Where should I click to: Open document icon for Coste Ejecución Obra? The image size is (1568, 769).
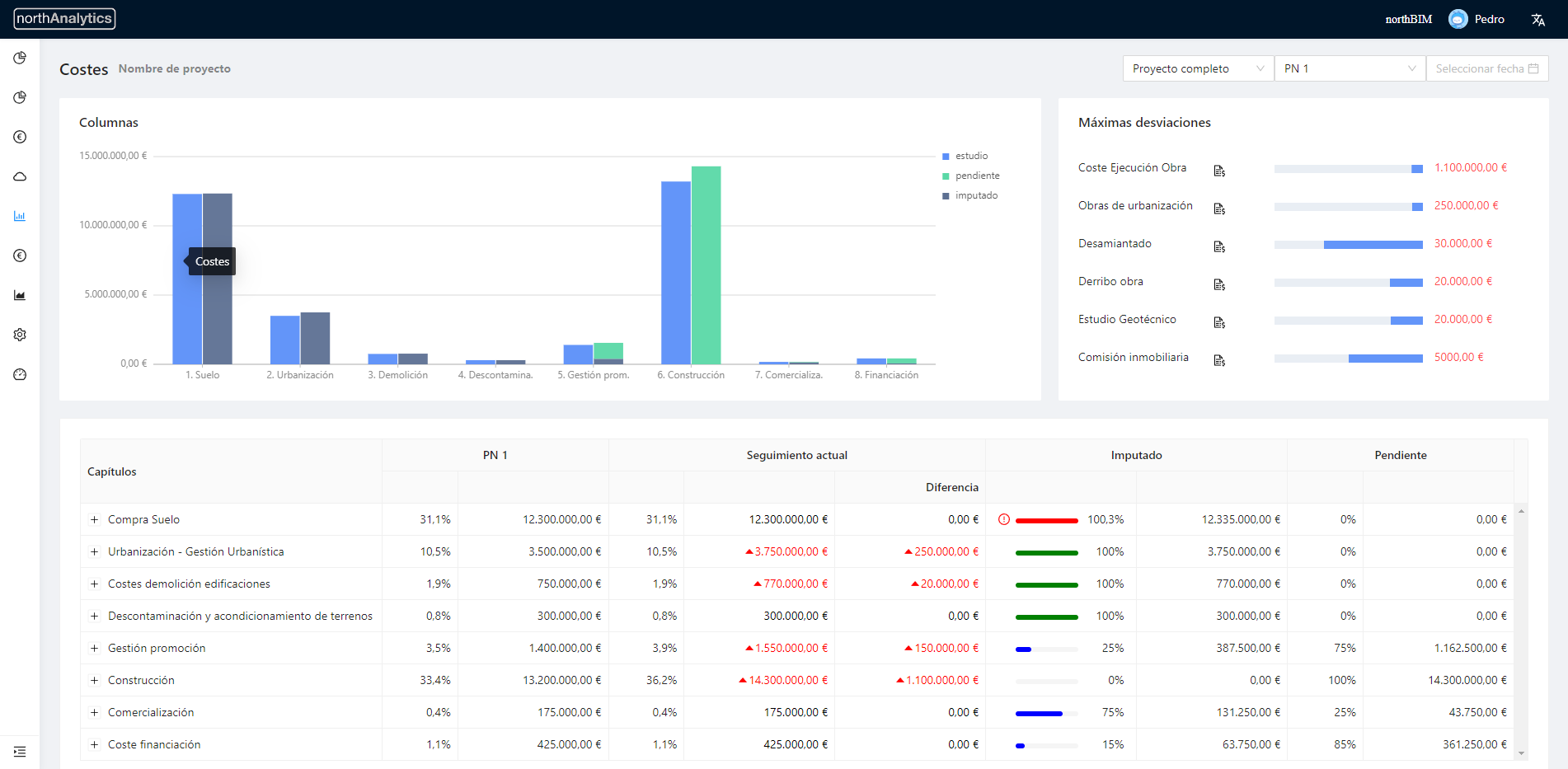click(1219, 171)
